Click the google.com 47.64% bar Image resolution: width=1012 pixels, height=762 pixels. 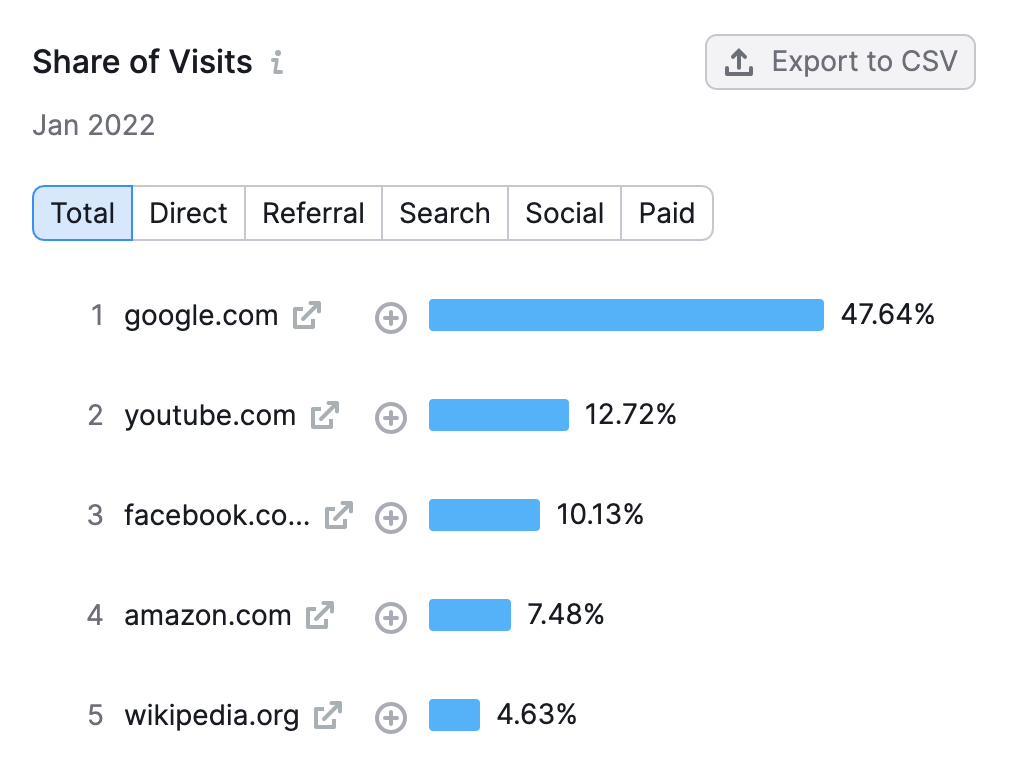pyautogui.click(x=626, y=315)
